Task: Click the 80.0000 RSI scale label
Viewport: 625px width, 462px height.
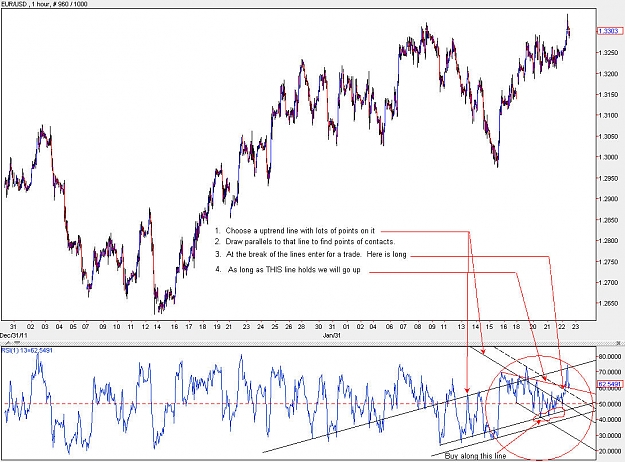Action: pos(611,356)
